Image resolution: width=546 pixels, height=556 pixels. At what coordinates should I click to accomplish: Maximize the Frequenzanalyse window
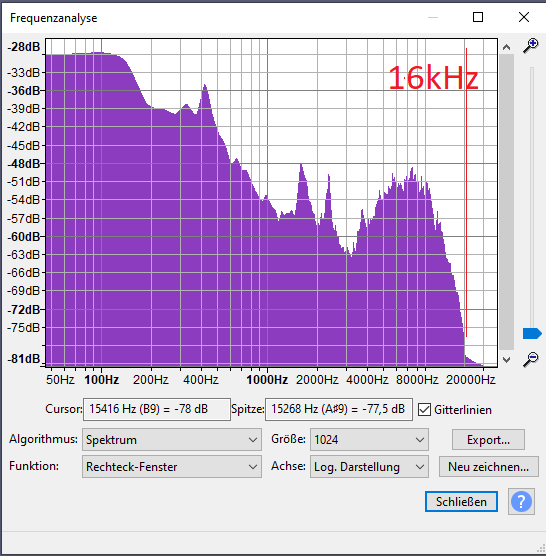pyautogui.click(x=478, y=17)
